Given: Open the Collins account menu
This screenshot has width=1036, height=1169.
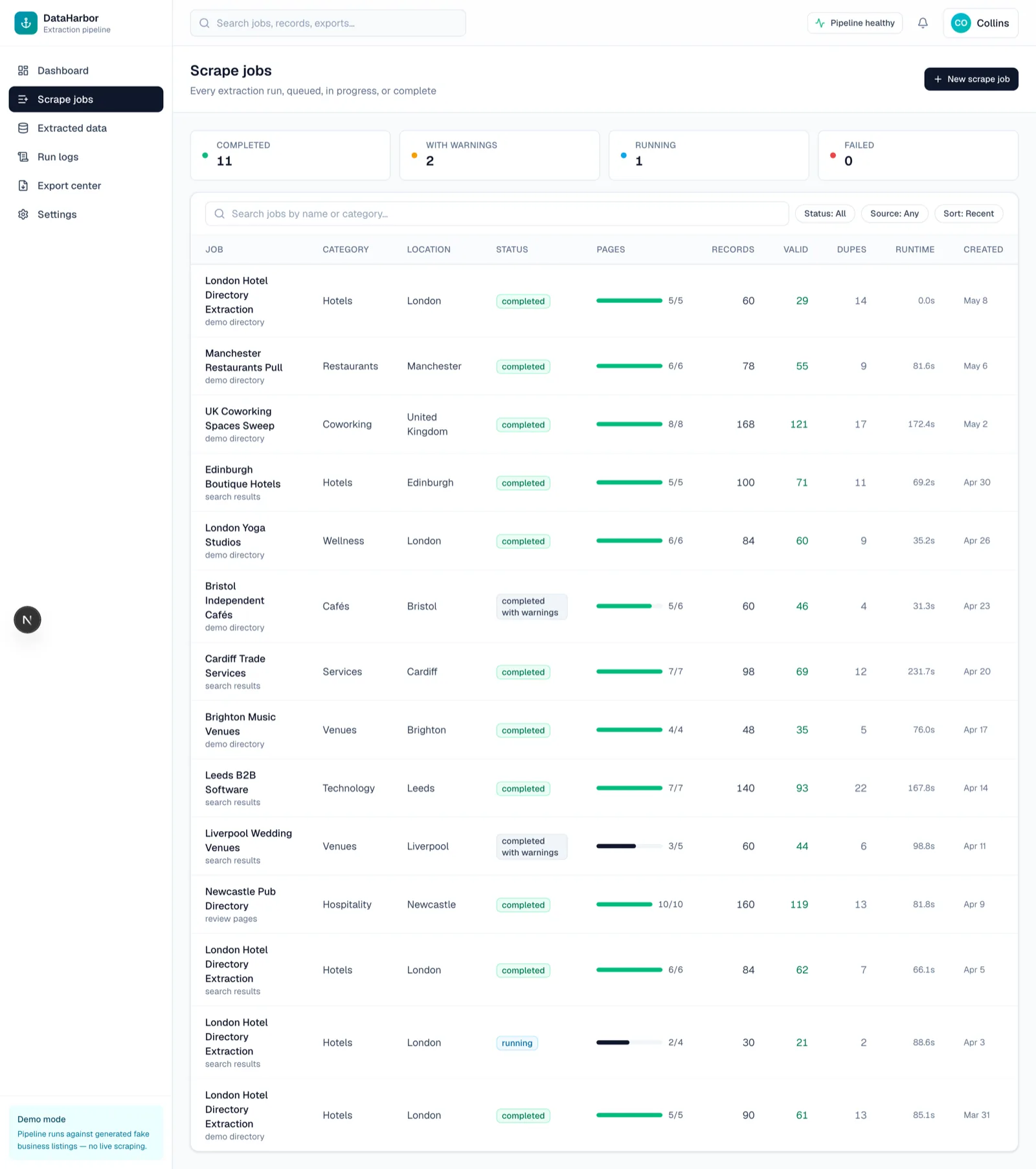Looking at the screenshot, I should click(x=980, y=23).
